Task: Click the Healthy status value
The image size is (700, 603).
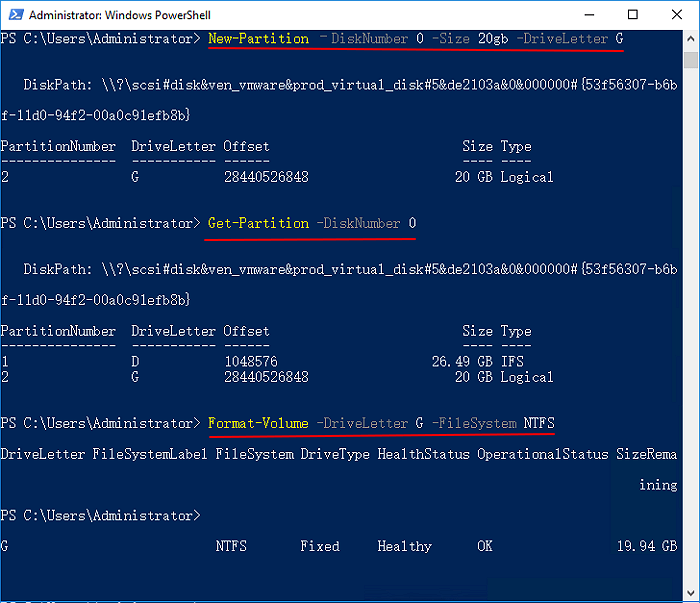Action: coord(404,546)
